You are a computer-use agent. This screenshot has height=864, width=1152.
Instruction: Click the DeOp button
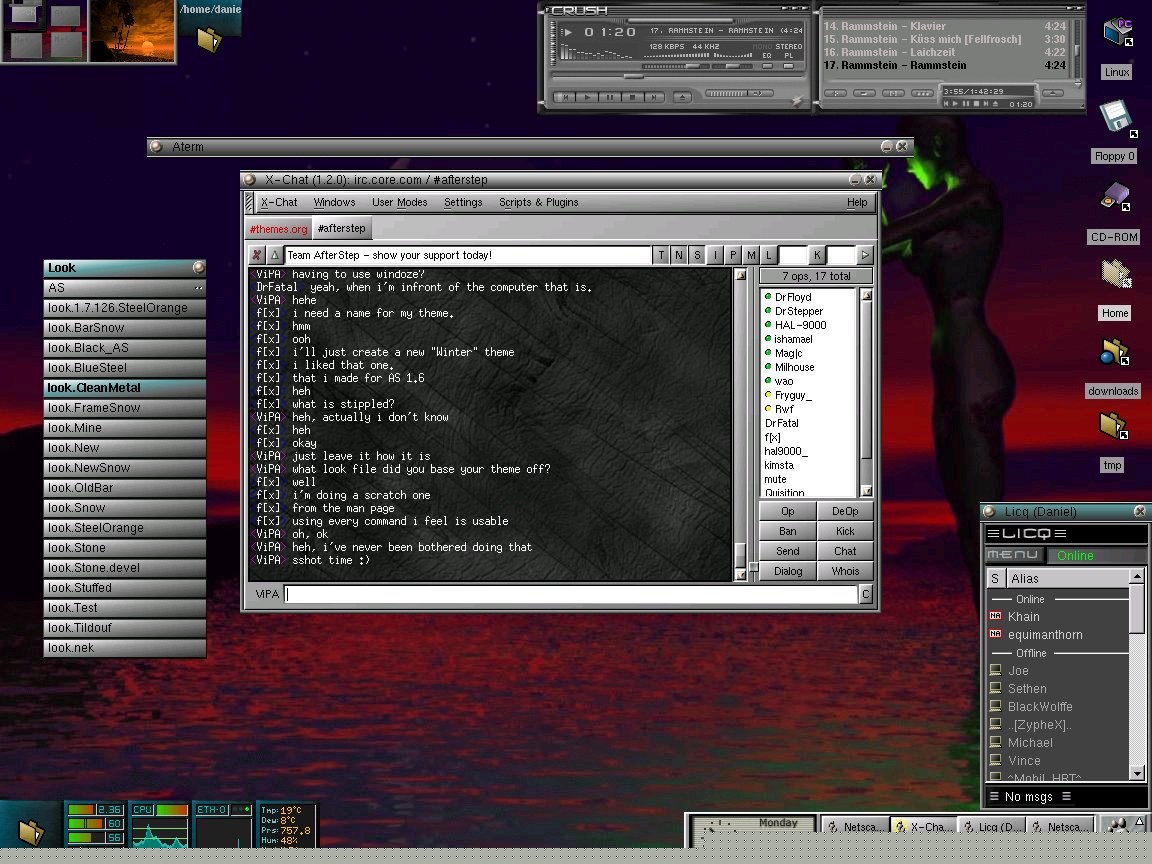(x=845, y=511)
